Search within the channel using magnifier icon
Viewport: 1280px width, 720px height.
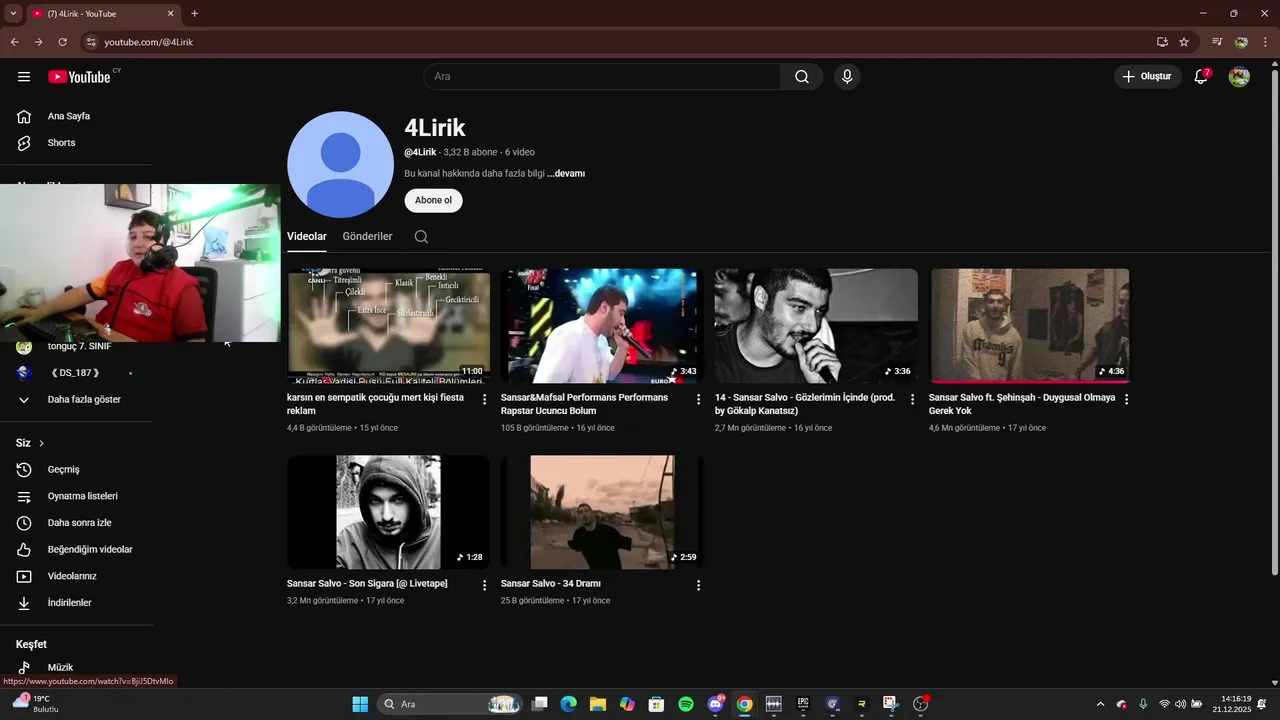[x=421, y=237]
